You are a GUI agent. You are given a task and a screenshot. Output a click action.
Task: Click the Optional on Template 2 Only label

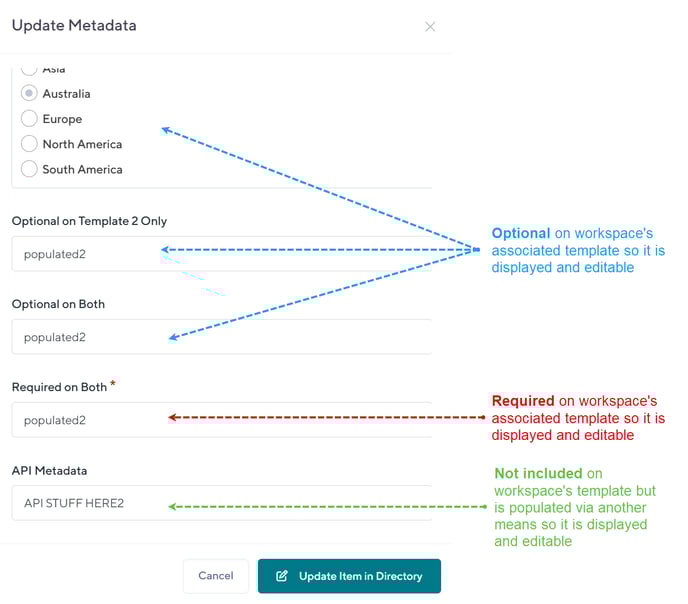click(x=89, y=220)
